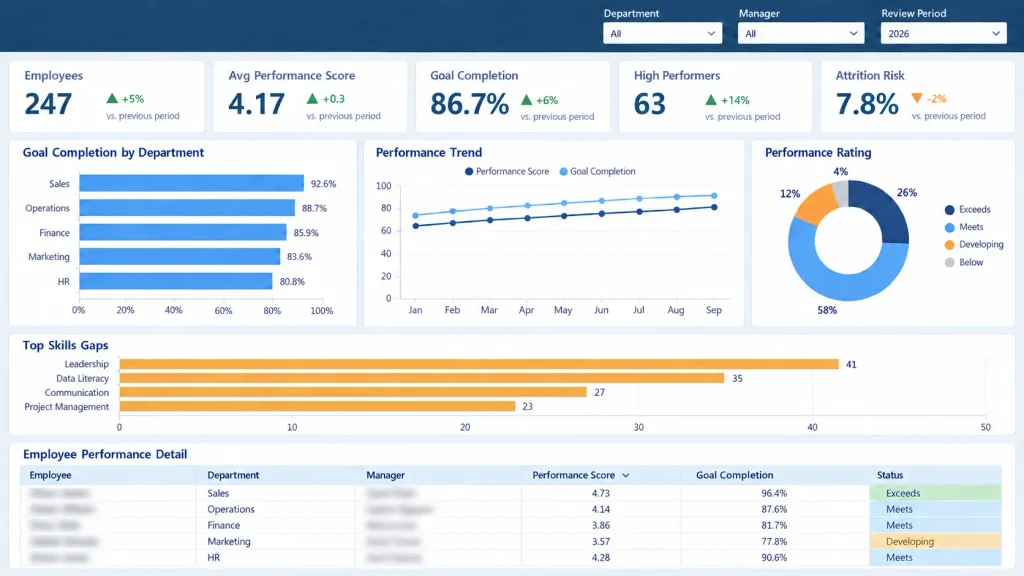1024x576 pixels.
Task: Click the 247 Employees value
Action: click(x=48, y=104)
